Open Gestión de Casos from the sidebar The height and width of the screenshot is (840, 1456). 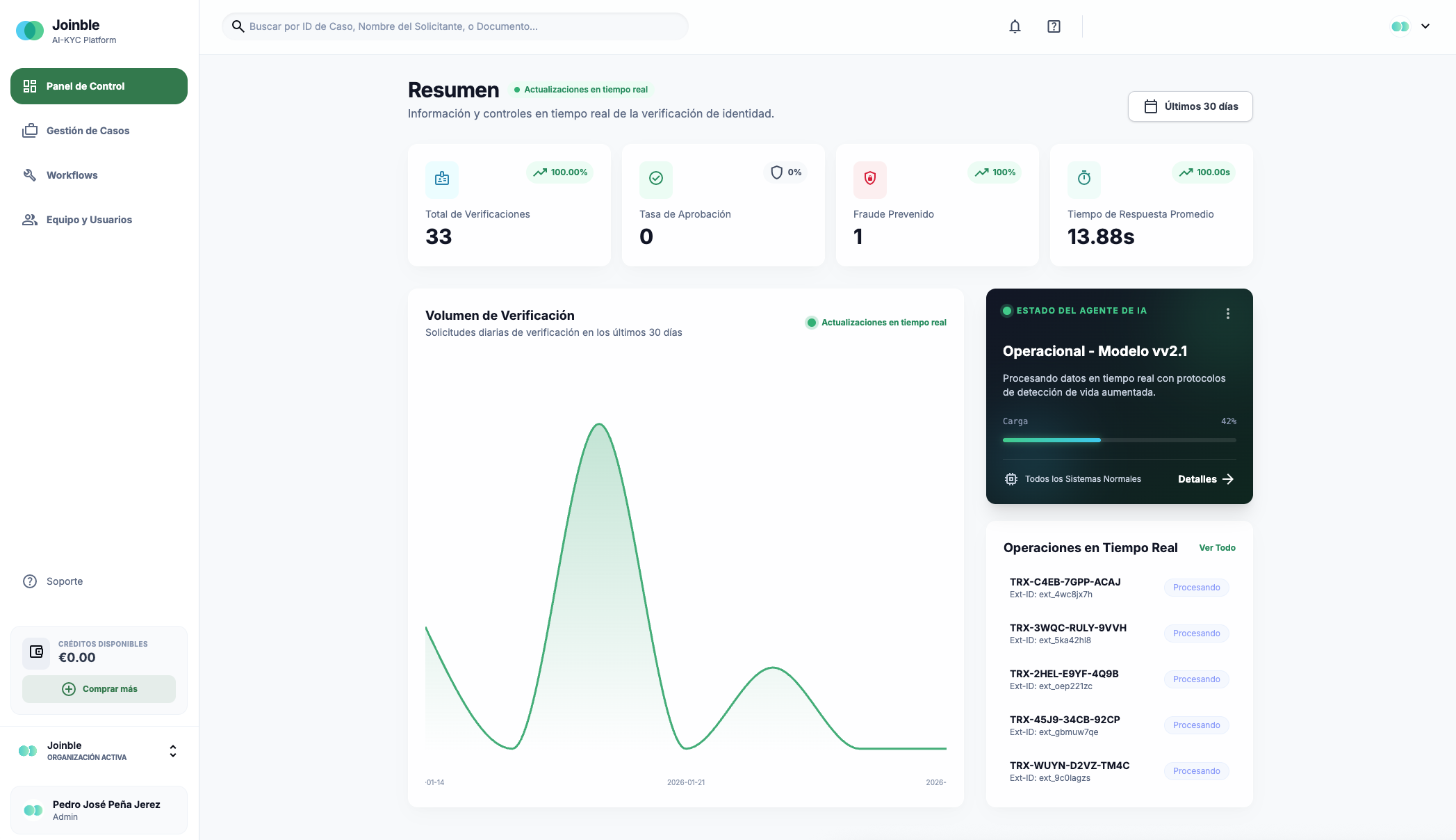[88, 131]
